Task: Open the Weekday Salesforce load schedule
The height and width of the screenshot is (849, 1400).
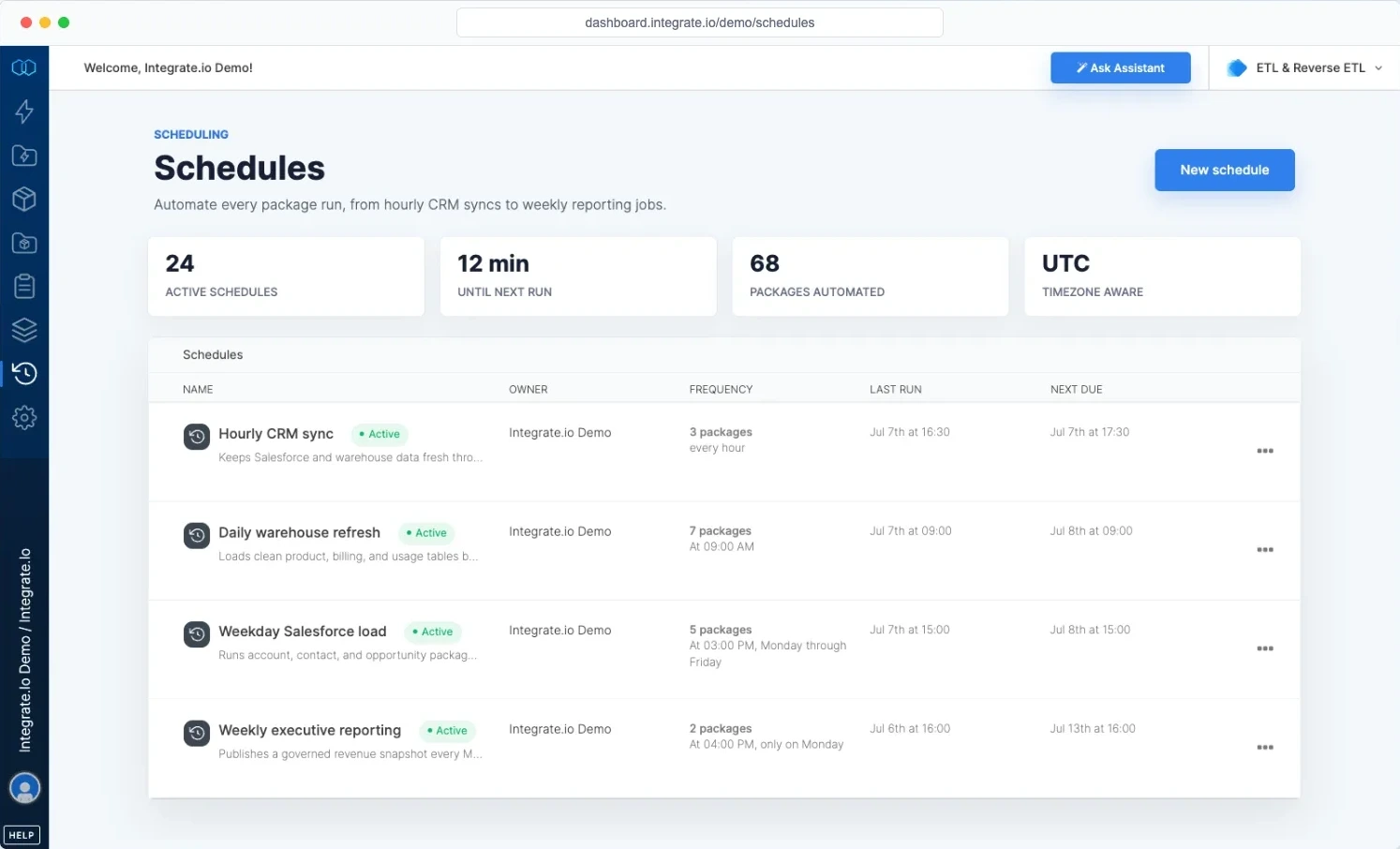Action: 303,632
